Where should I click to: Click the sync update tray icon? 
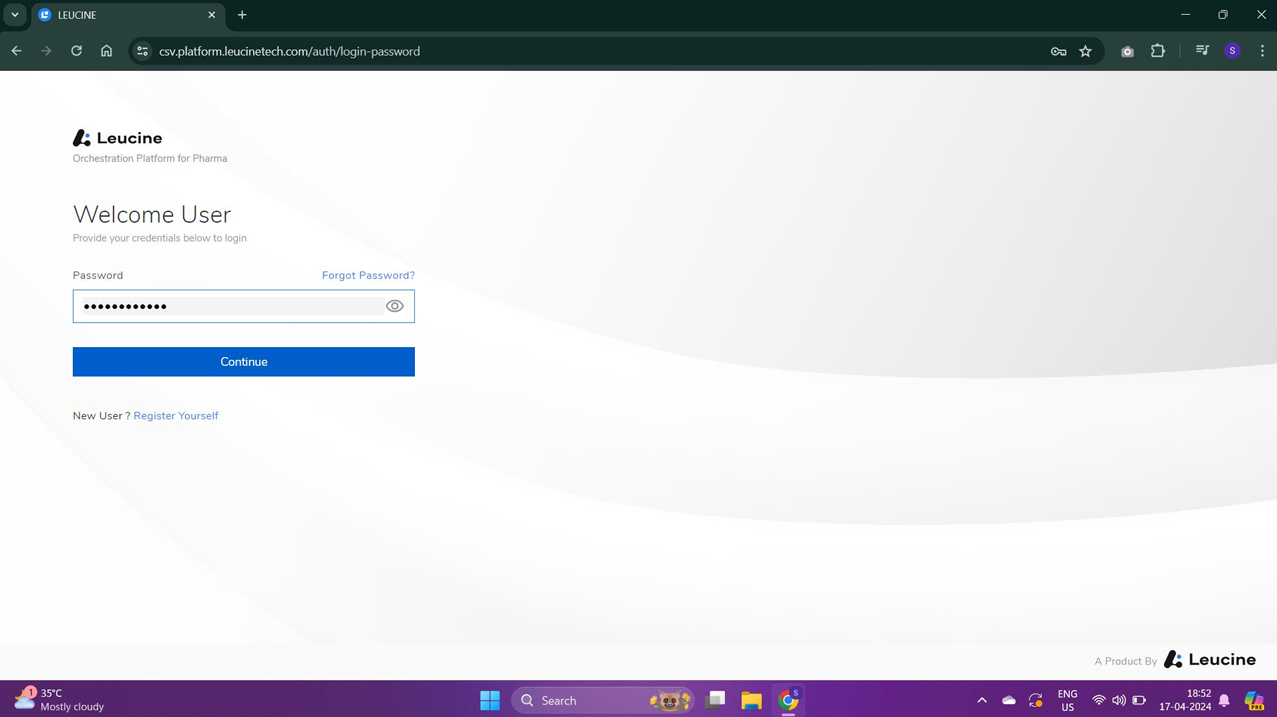pos(1036,700)
